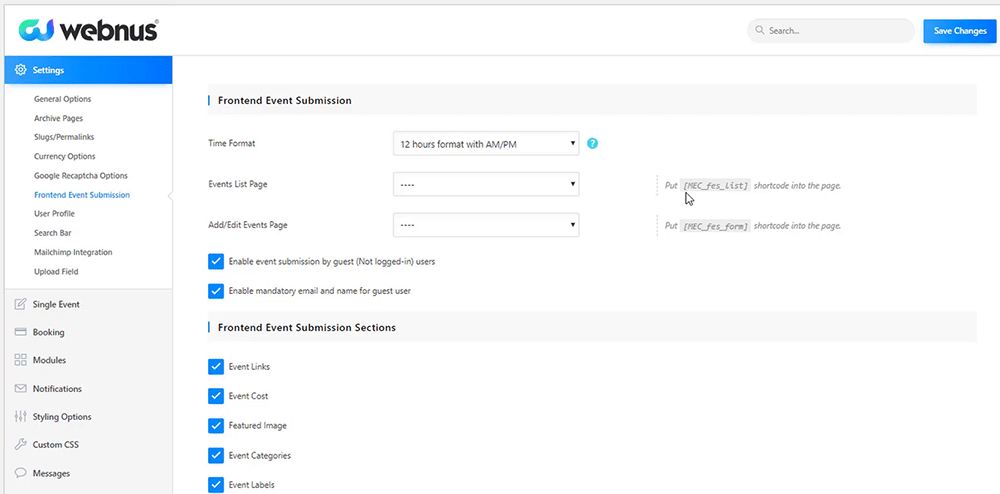Click the Save Changes button
This screenshot has width=1000, height=494.
click(960, 31)
